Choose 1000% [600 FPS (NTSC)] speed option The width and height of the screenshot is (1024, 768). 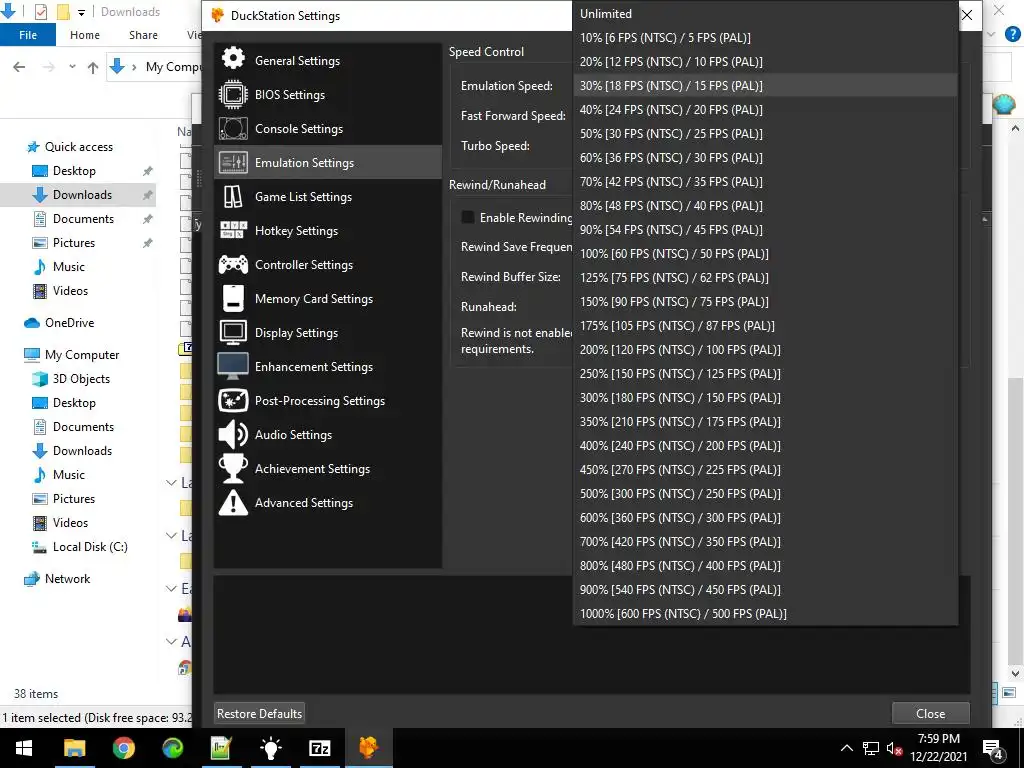(x=765, y=614)
